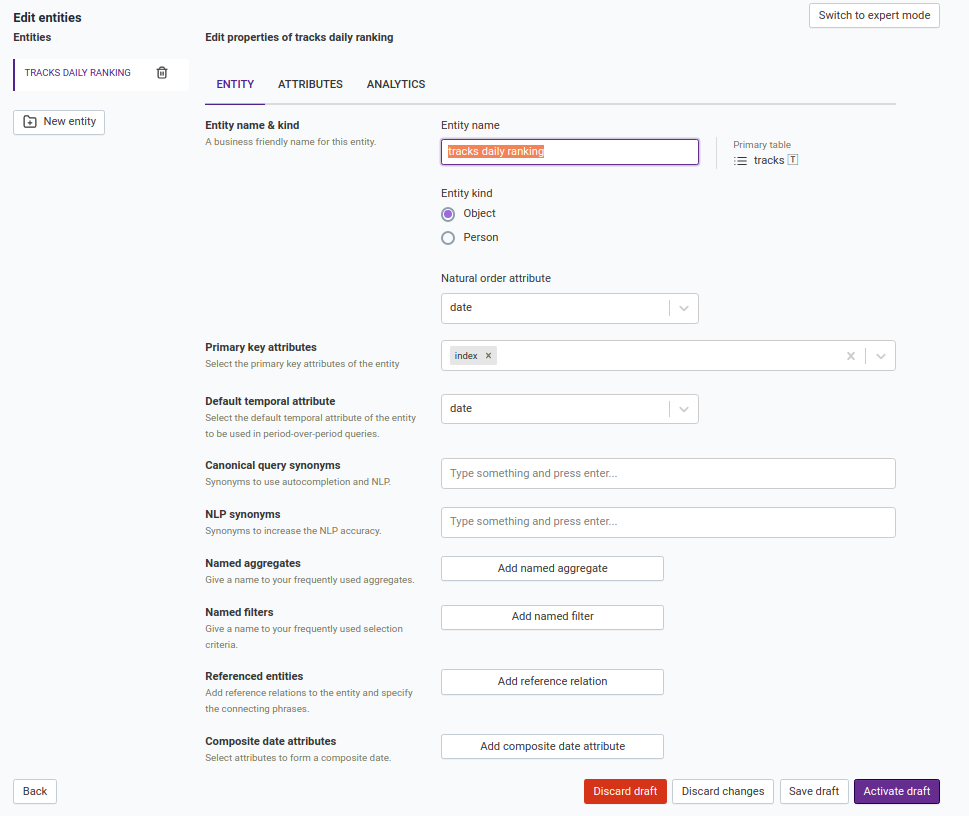Open the Analytics tab

396,85
